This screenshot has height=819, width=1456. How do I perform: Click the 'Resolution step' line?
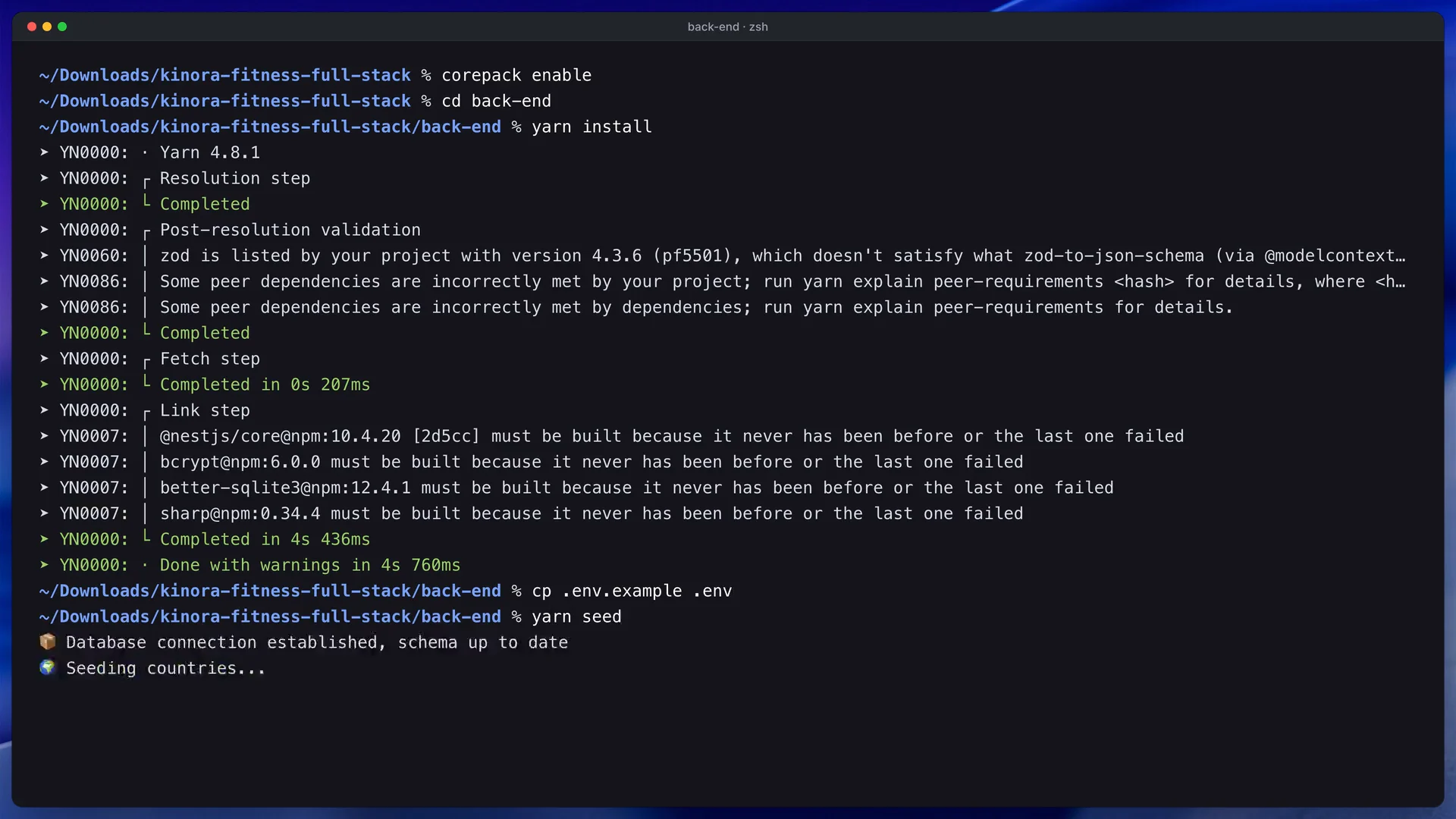point(235,178)
